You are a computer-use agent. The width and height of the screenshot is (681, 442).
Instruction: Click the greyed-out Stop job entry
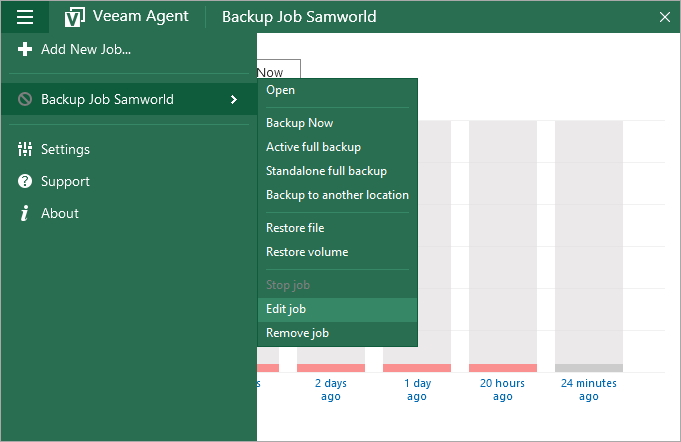point(337,285)
